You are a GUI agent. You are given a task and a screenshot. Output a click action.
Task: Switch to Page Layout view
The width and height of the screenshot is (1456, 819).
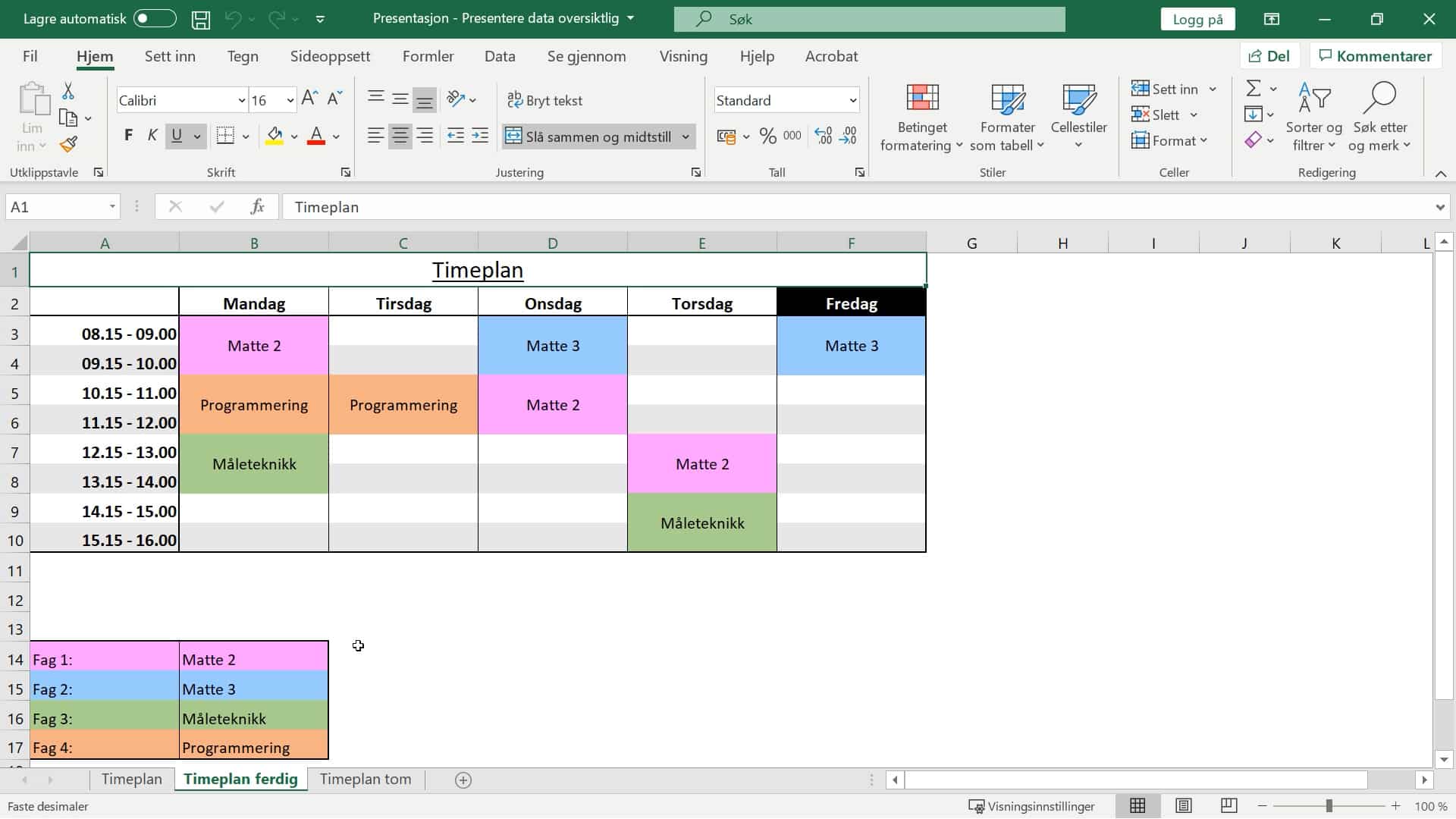(1183, 806)
